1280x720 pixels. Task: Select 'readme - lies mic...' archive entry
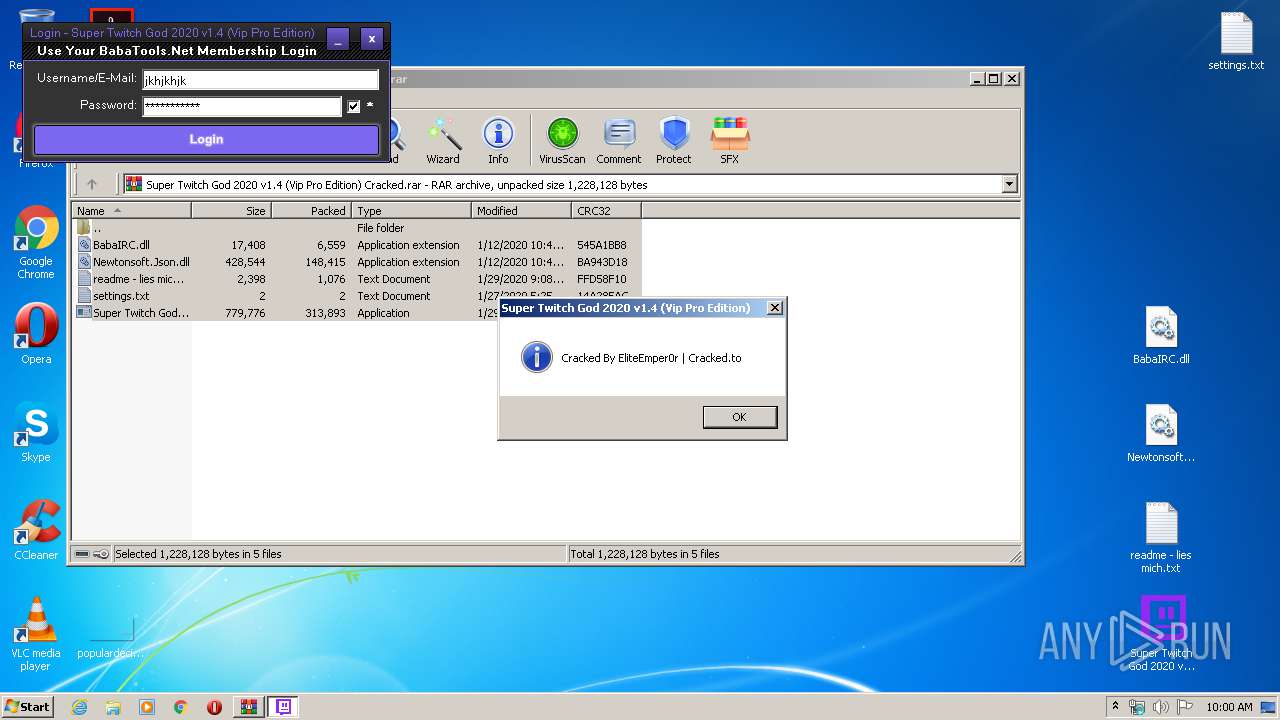point(356,279)
